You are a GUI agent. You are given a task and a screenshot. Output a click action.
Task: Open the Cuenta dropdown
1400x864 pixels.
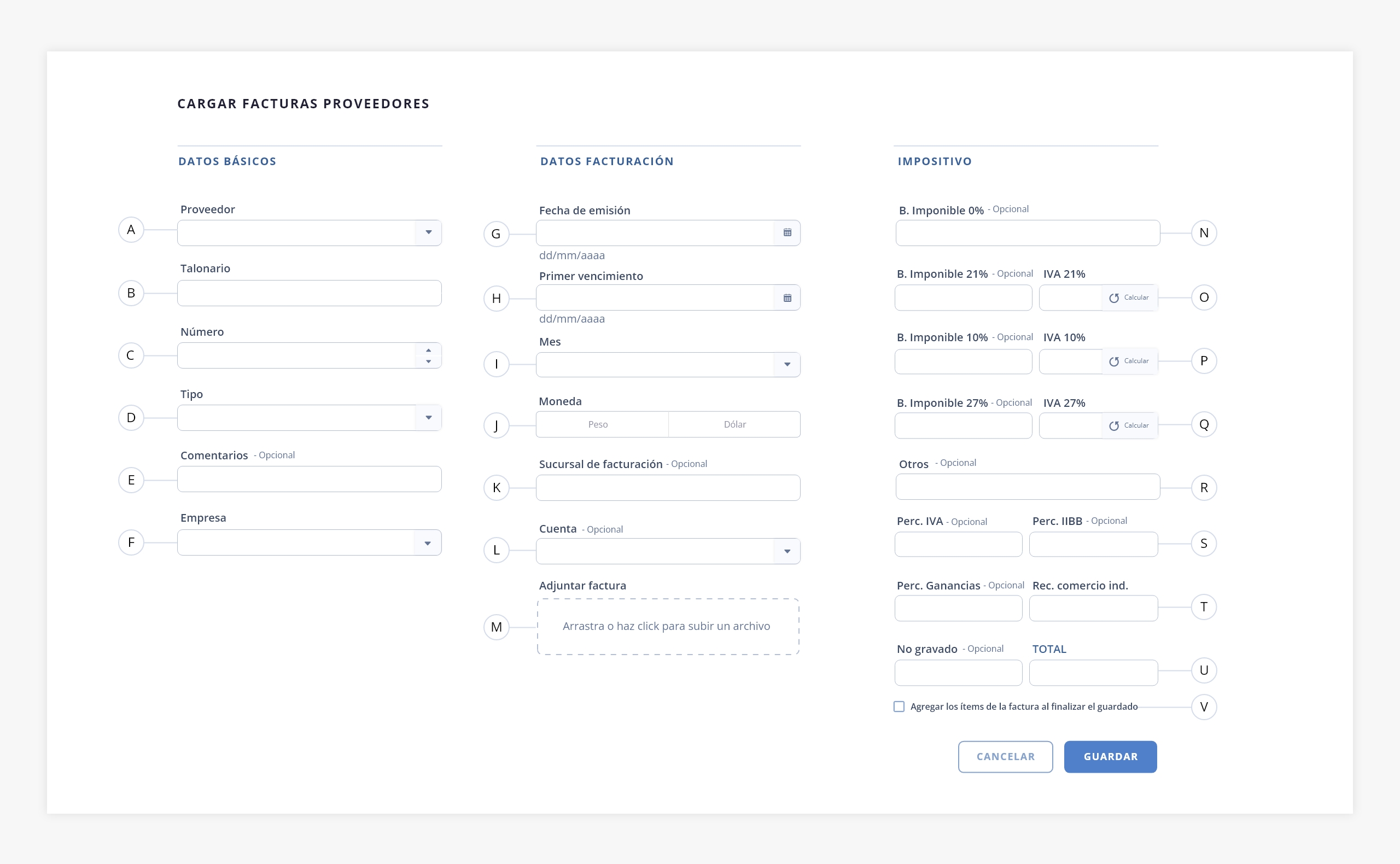pos(787,551)
